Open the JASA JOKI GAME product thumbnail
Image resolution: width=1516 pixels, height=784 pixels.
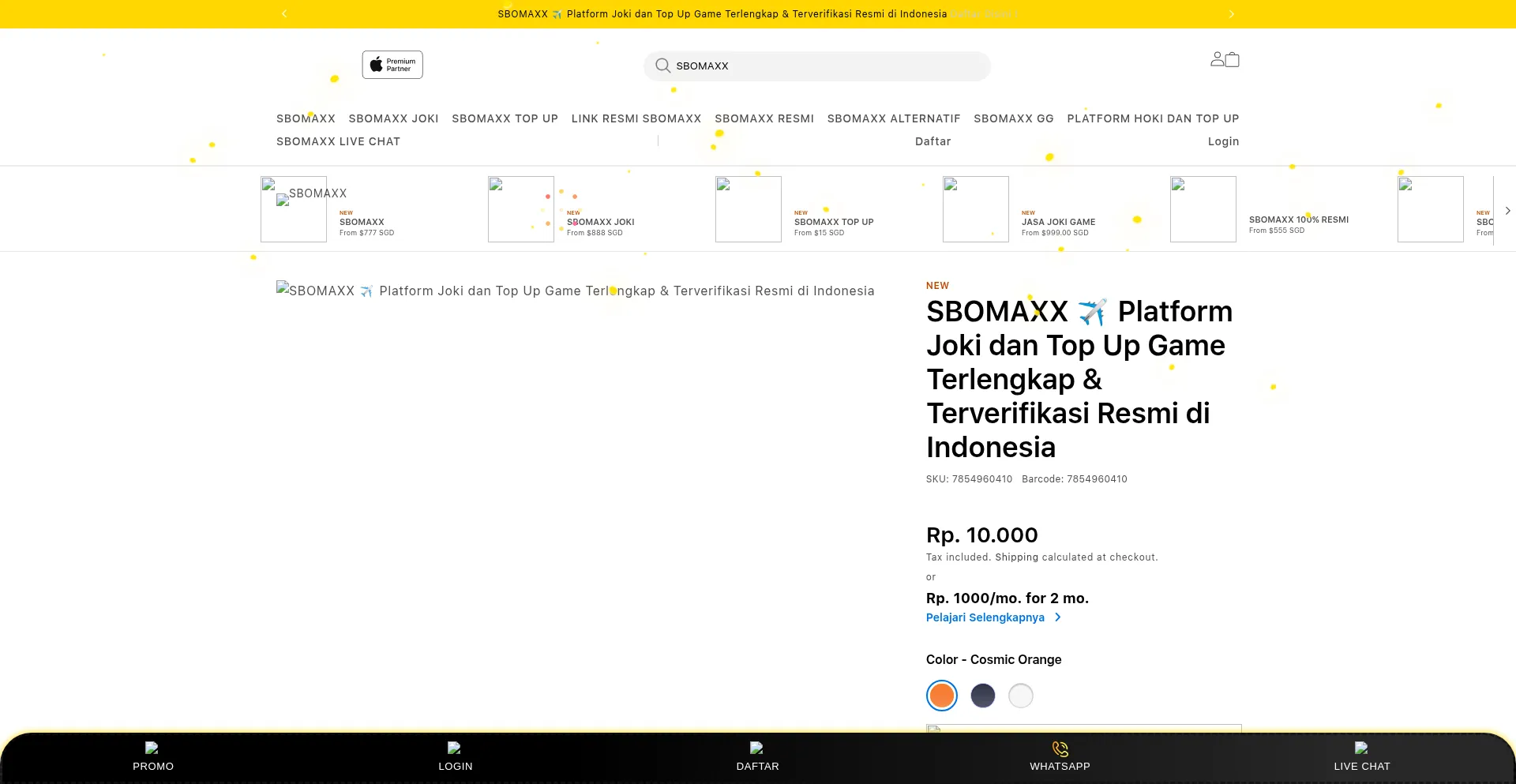976,209
